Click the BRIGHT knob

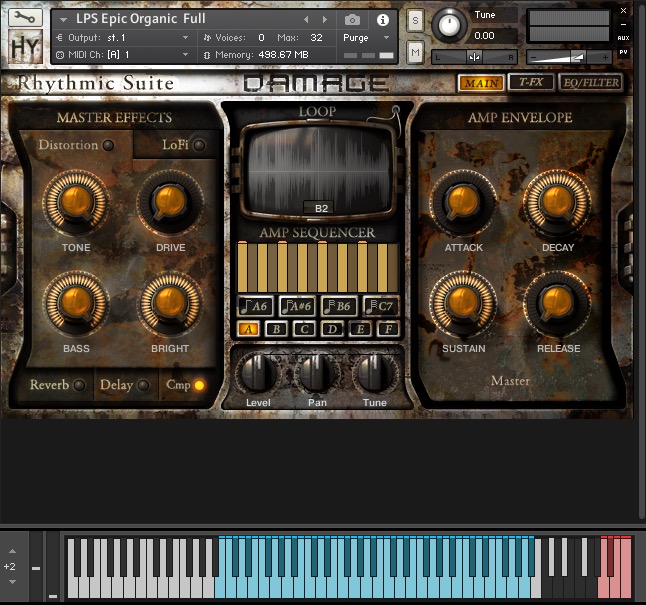pyautogui.click(x=170, y=304)
